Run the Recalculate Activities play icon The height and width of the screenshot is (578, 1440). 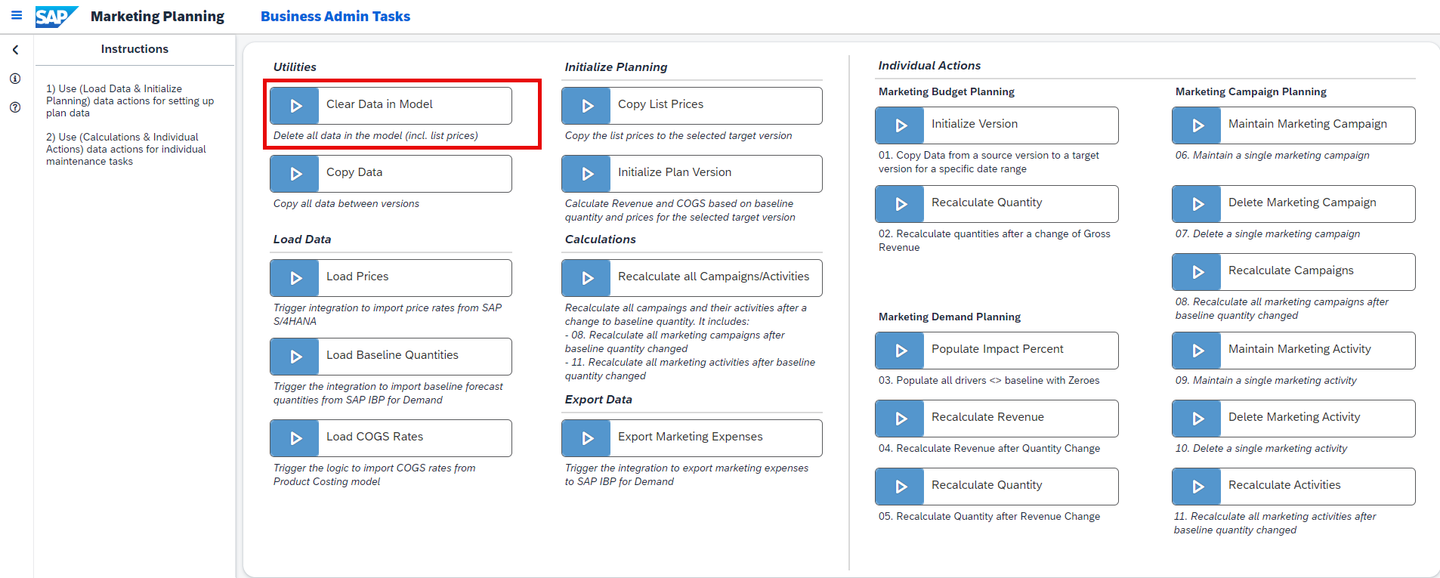click(x=1197, y=486)
